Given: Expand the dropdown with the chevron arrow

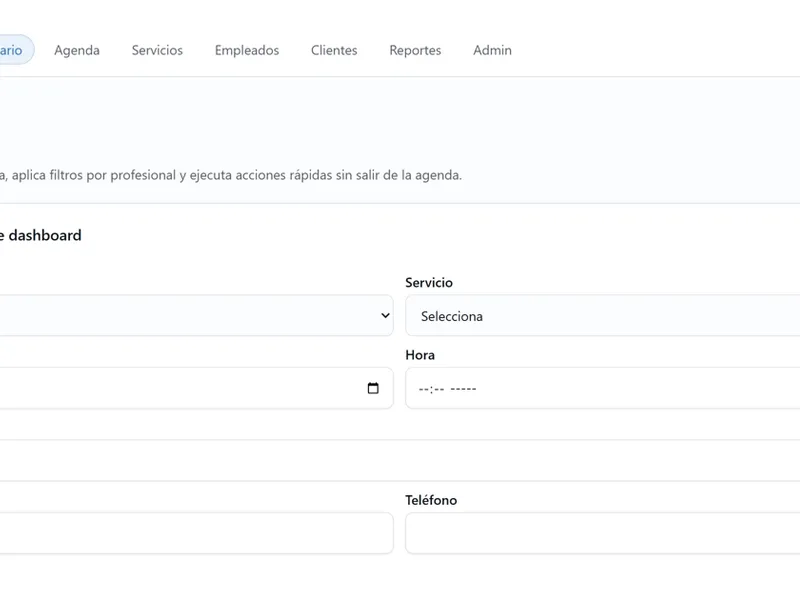Looking at the screenshot, I should tap(385, 315).
